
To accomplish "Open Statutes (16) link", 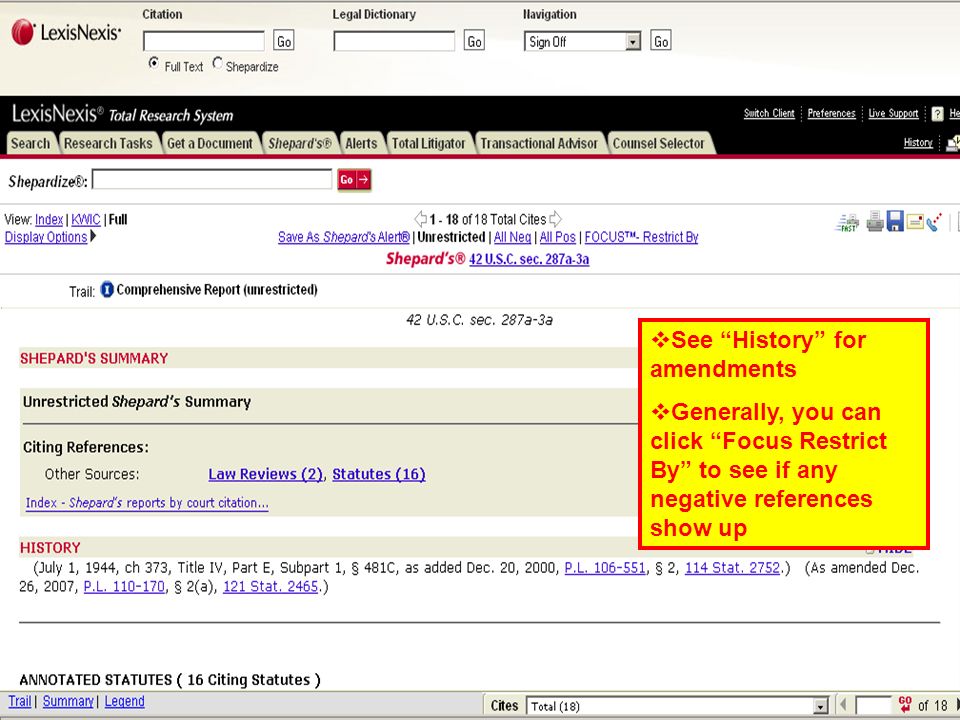I will (x=379, y=474).
